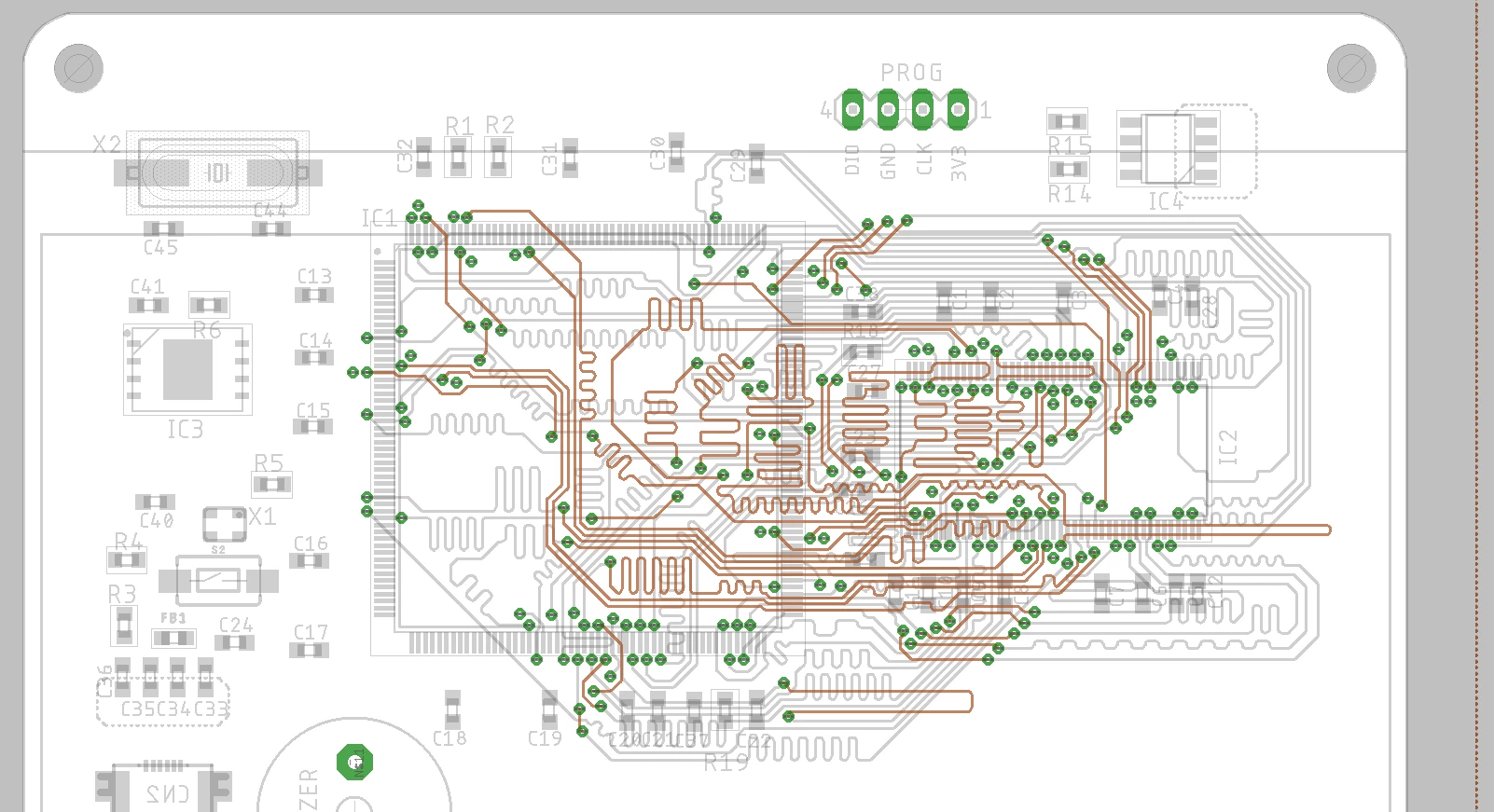Select capacitor C17 footprint
Screen dimensions: 1494x812
308,651
